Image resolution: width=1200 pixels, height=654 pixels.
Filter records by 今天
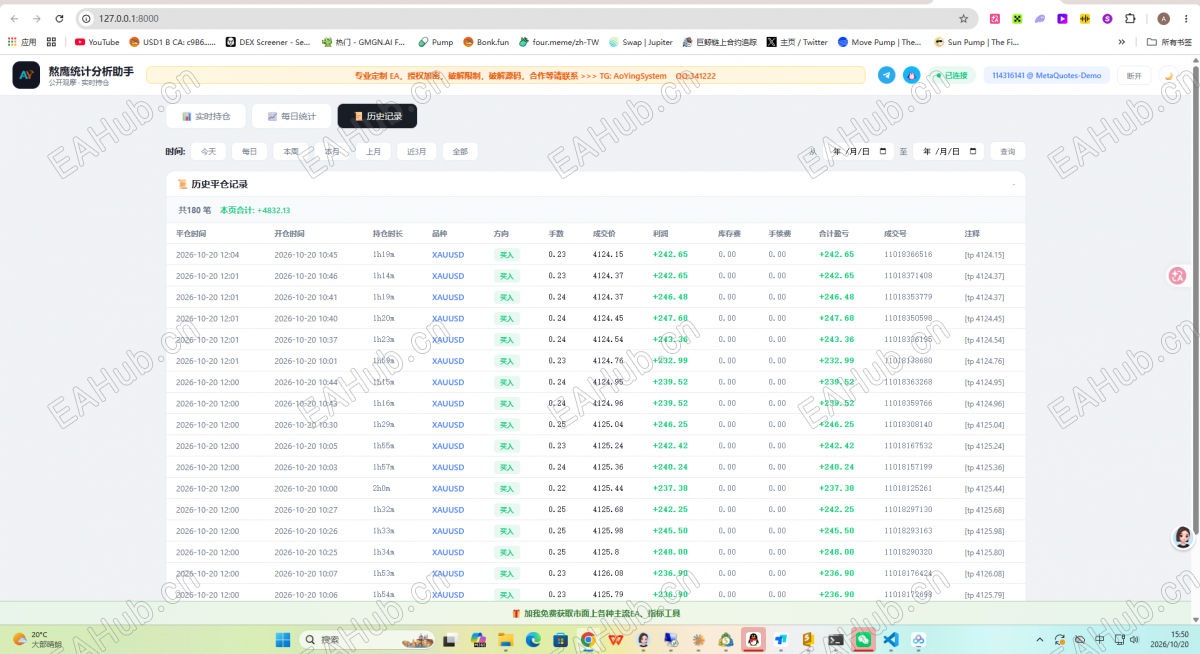[x=208, y=152]
